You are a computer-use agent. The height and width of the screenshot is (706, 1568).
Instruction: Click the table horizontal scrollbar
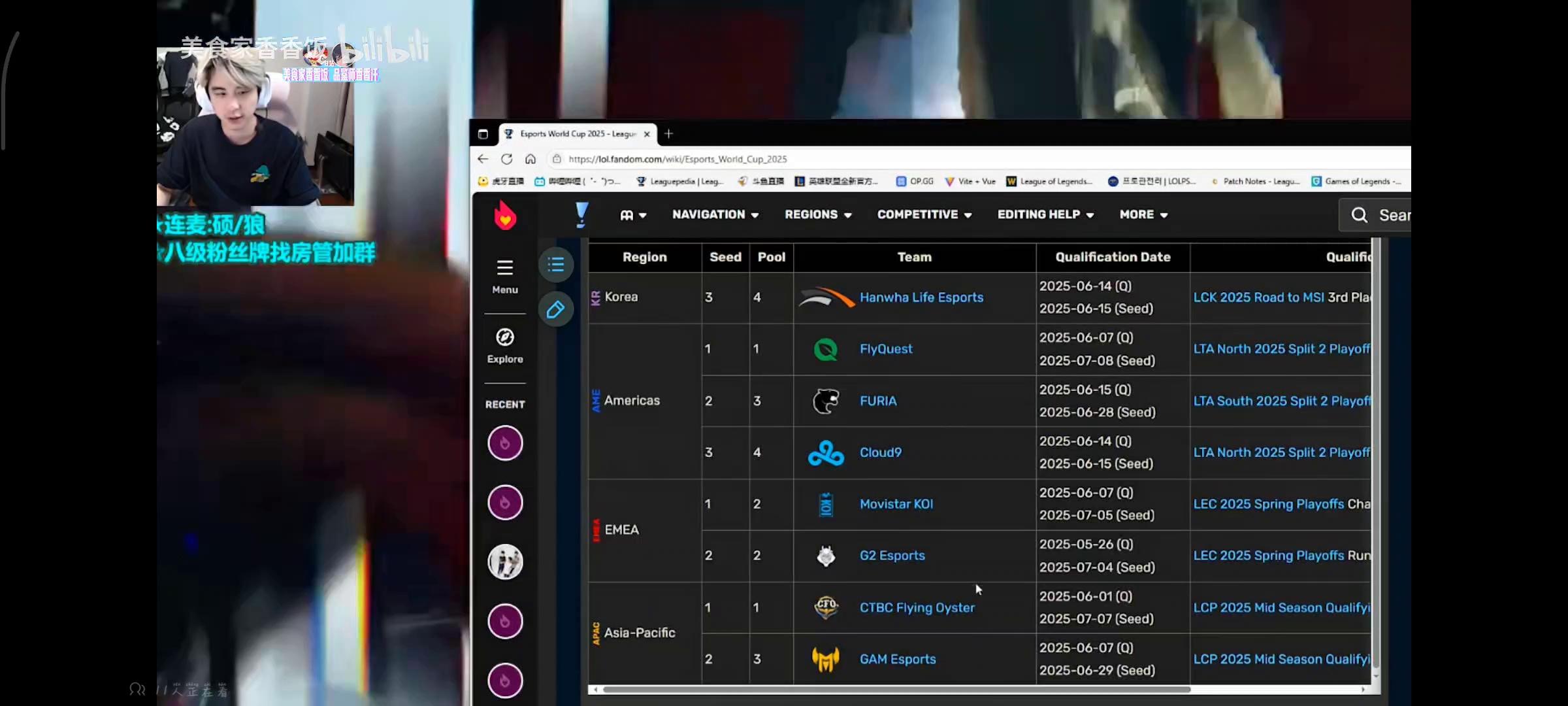896,689
